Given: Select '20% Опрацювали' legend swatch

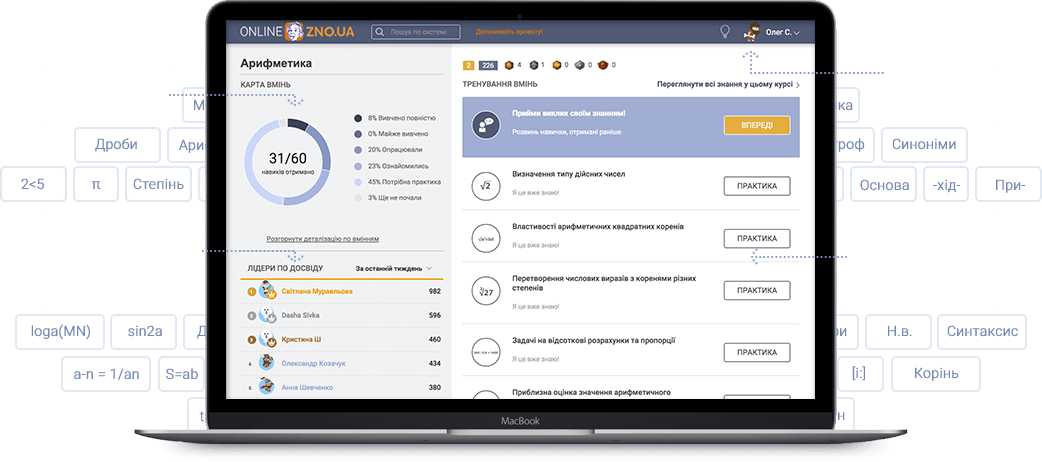Looking at the screenshot, I should [358, 150].
